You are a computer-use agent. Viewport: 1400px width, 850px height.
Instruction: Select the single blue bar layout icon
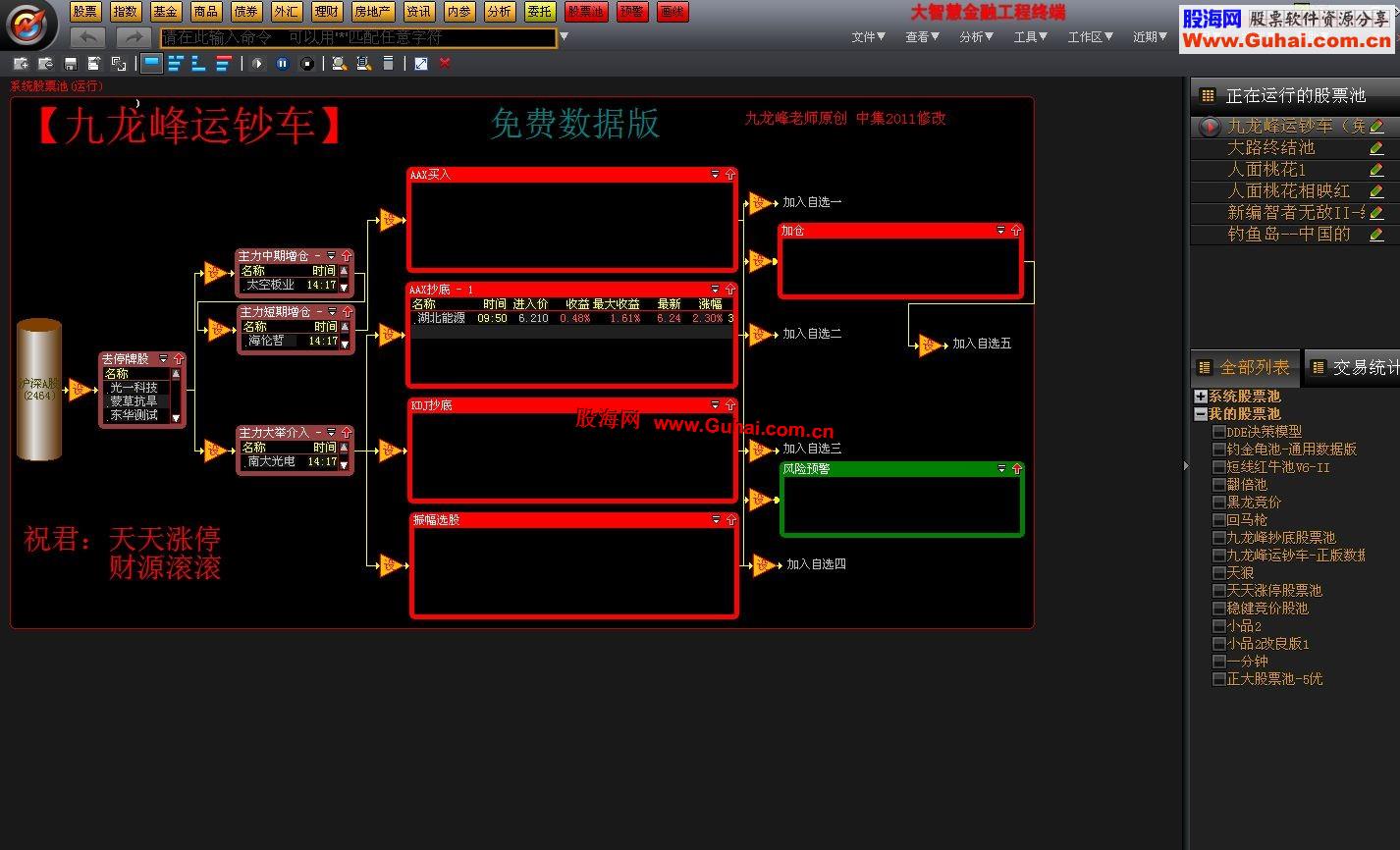tap(151, 63)
